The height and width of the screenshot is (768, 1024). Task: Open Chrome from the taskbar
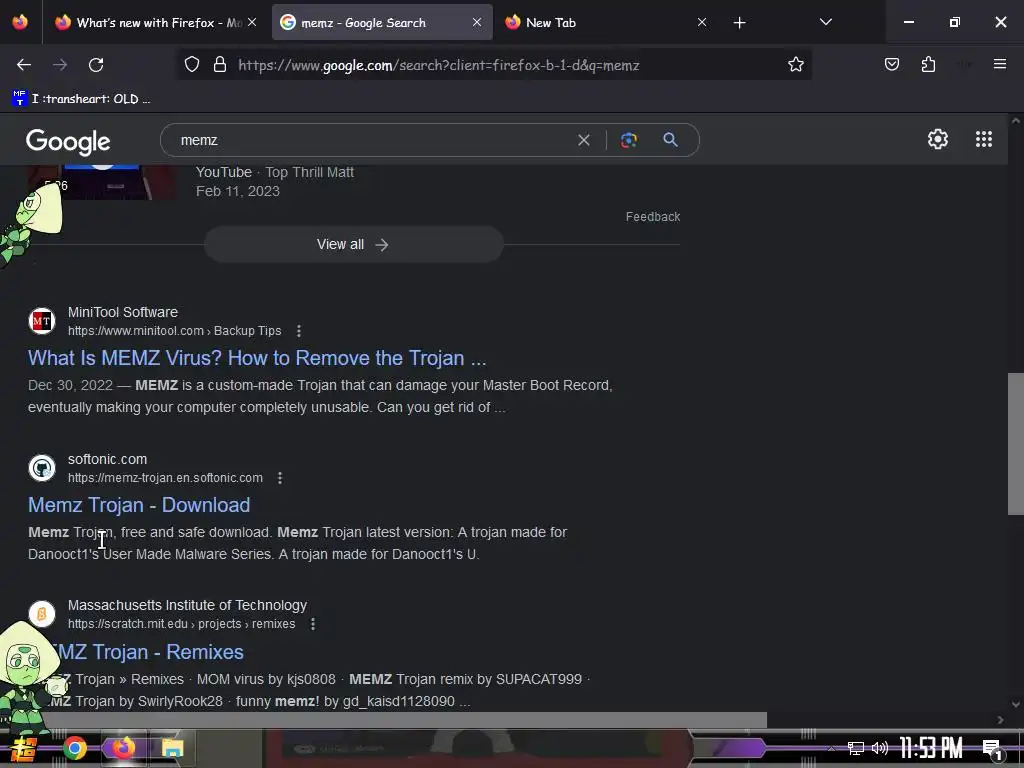point(75,748)
